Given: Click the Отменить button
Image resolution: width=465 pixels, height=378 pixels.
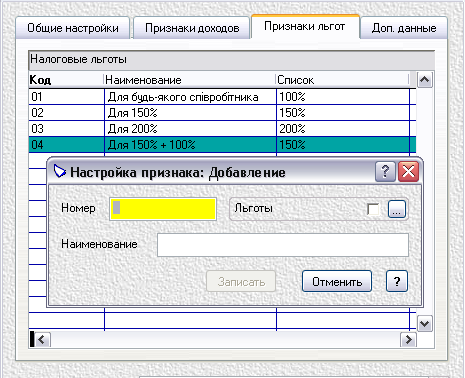Looking at the screenshot, I should [337, 282].
